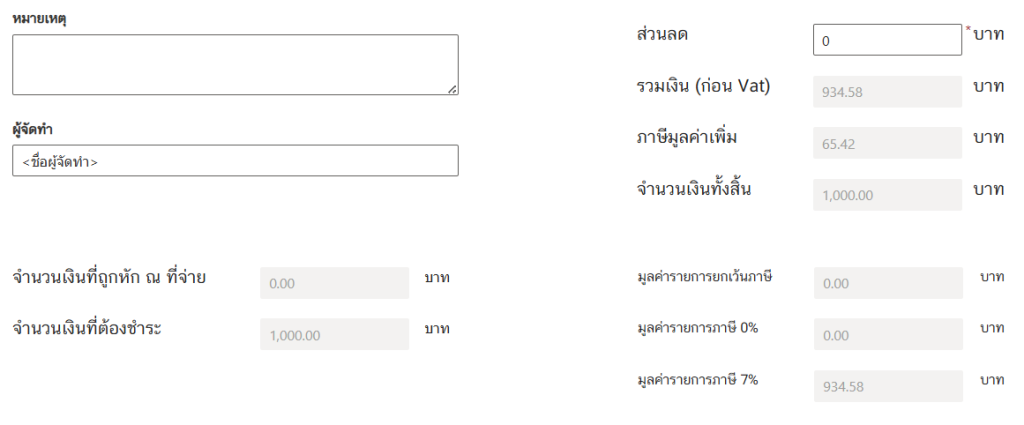Click the มูลค่ารายการยกเว้นภาษี value field

click(x=888, y=283)
